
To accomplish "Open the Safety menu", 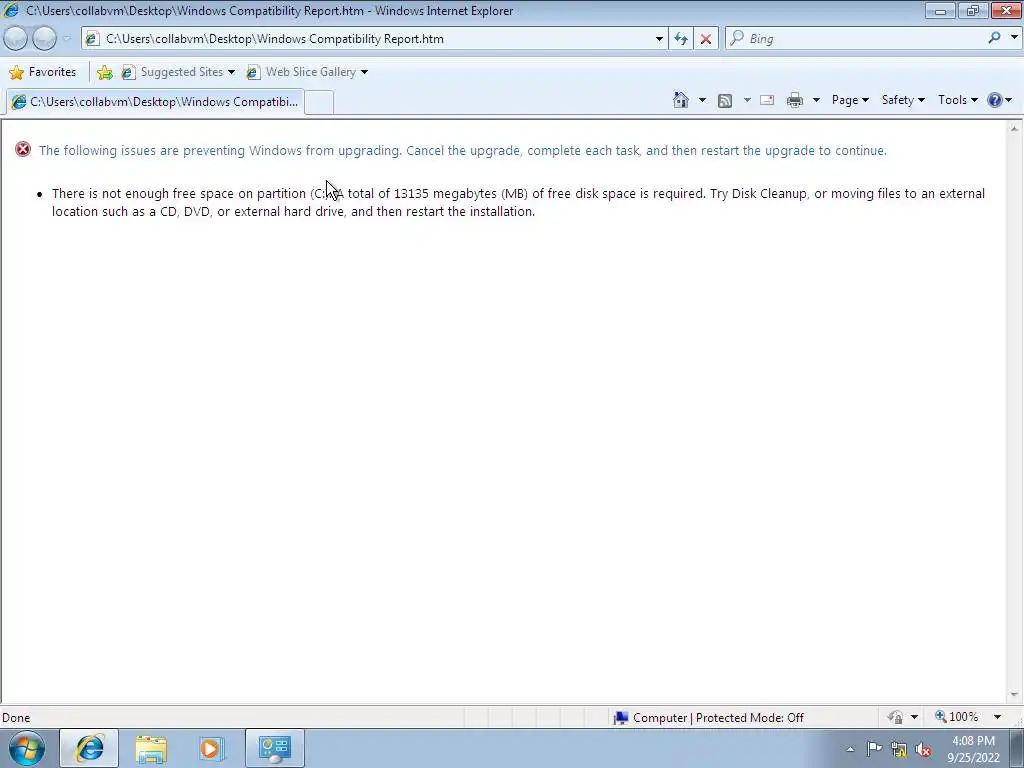I will point(903,100).
